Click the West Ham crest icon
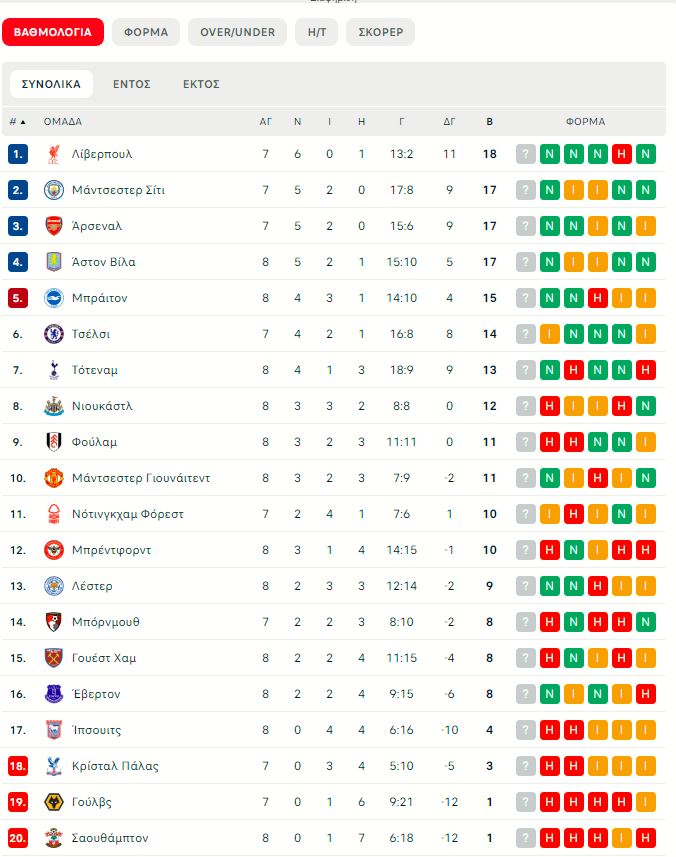The height and width of the screenshot is (857, 676). pyautogui.click(x=54, y=658)
